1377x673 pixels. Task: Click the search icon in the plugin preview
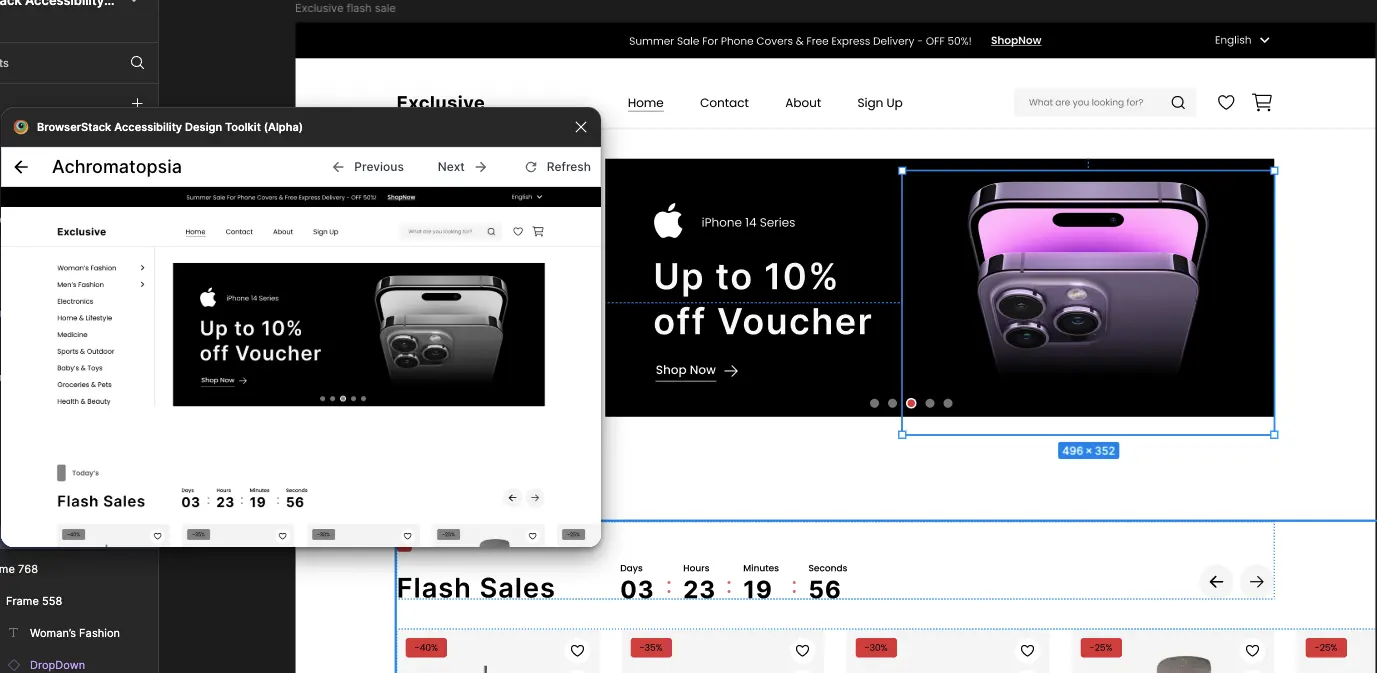point(491,231)
